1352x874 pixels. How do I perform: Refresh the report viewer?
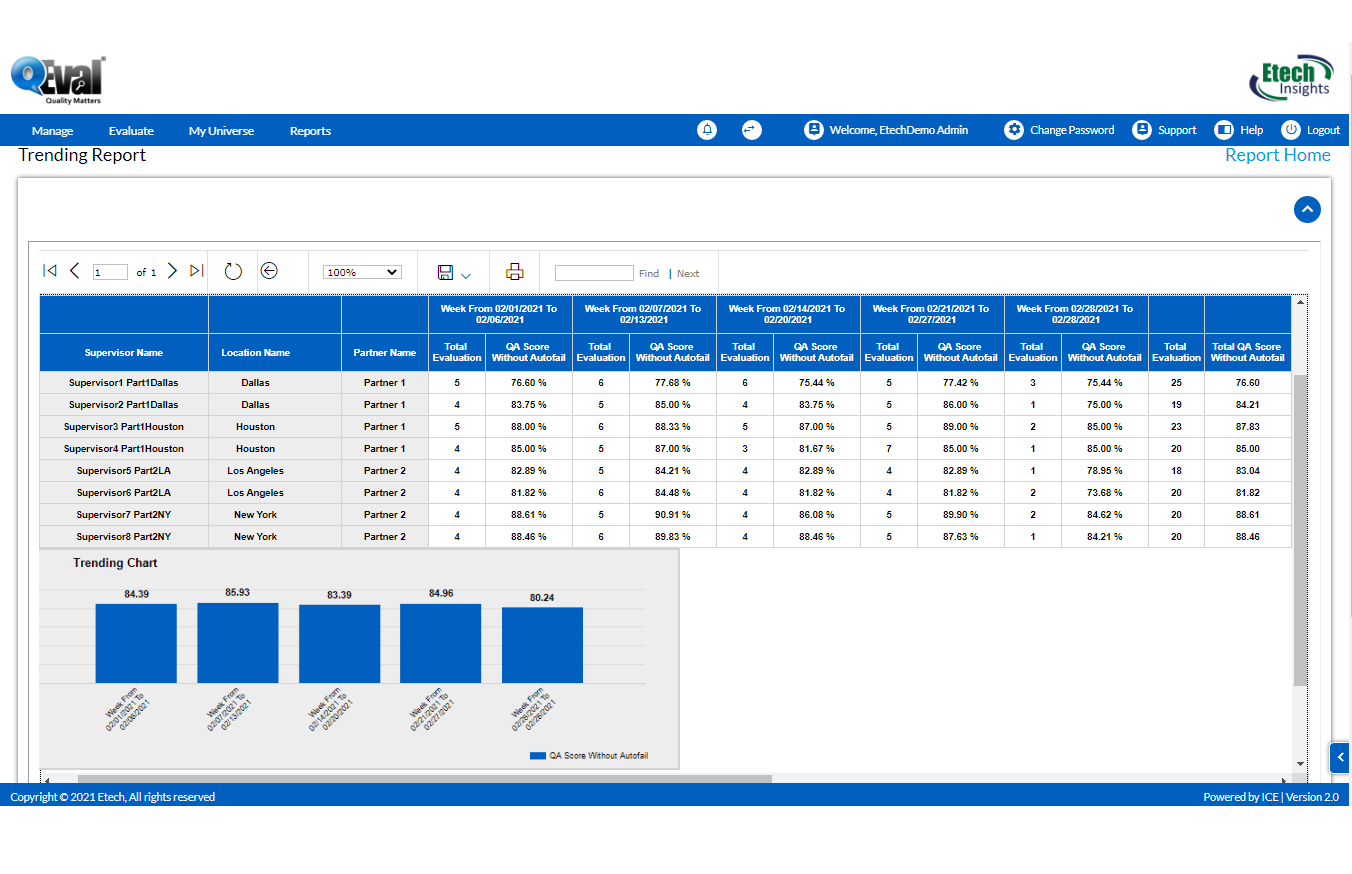coord(233,271)
